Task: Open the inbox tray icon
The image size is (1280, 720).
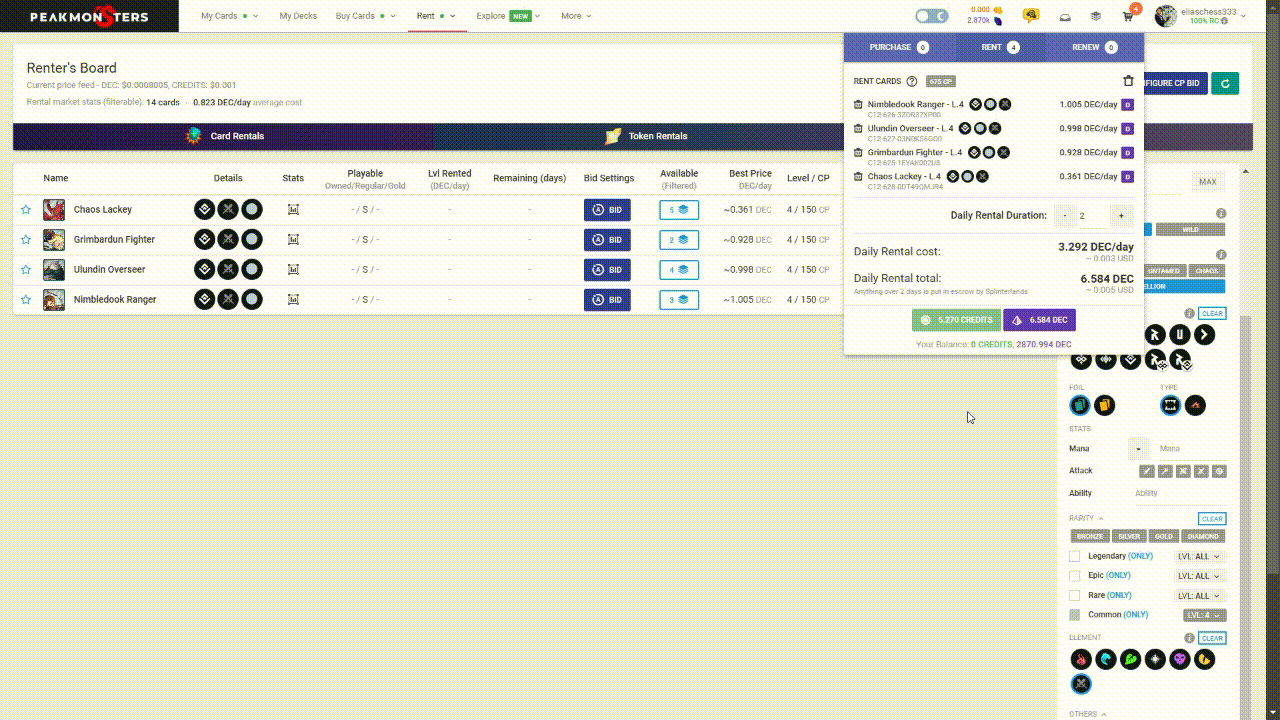Action: (1065, 16)
